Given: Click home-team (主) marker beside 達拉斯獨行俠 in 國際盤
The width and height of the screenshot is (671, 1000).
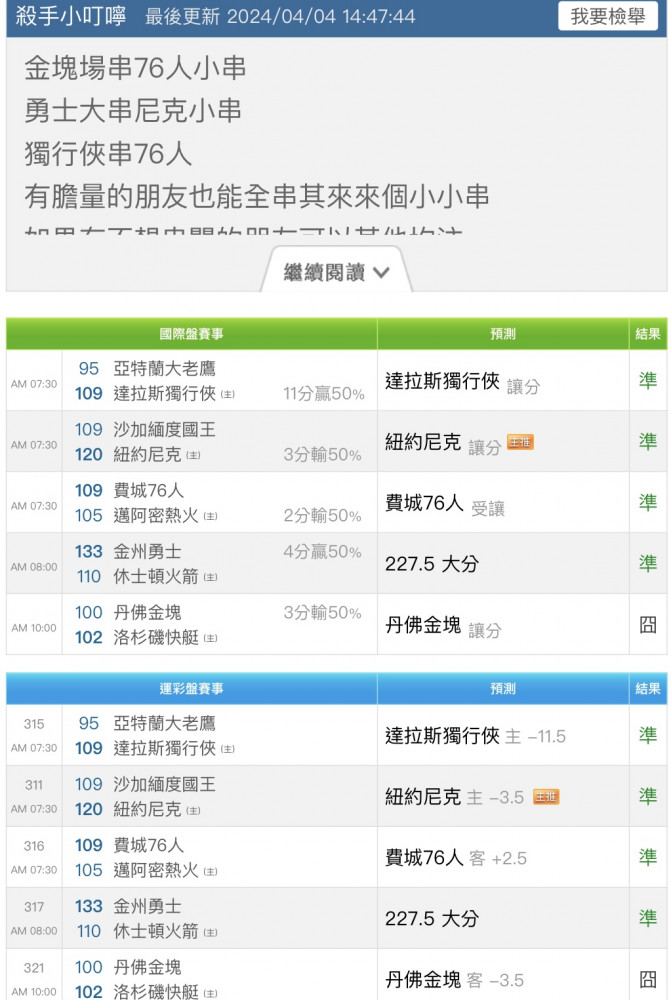Looking at the screenshot, I should [228, 394].
